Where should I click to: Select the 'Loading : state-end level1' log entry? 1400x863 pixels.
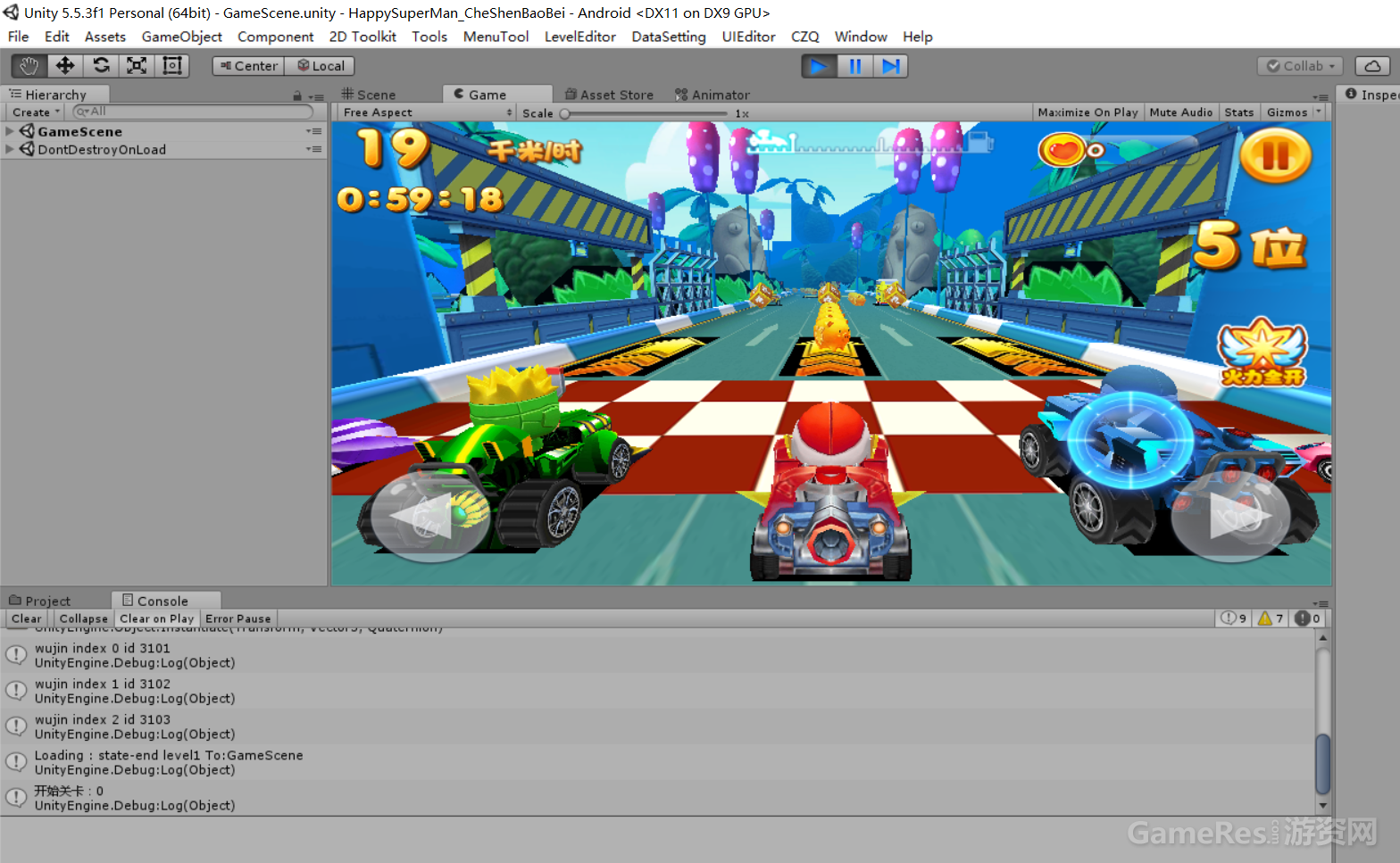coord(657,762)
